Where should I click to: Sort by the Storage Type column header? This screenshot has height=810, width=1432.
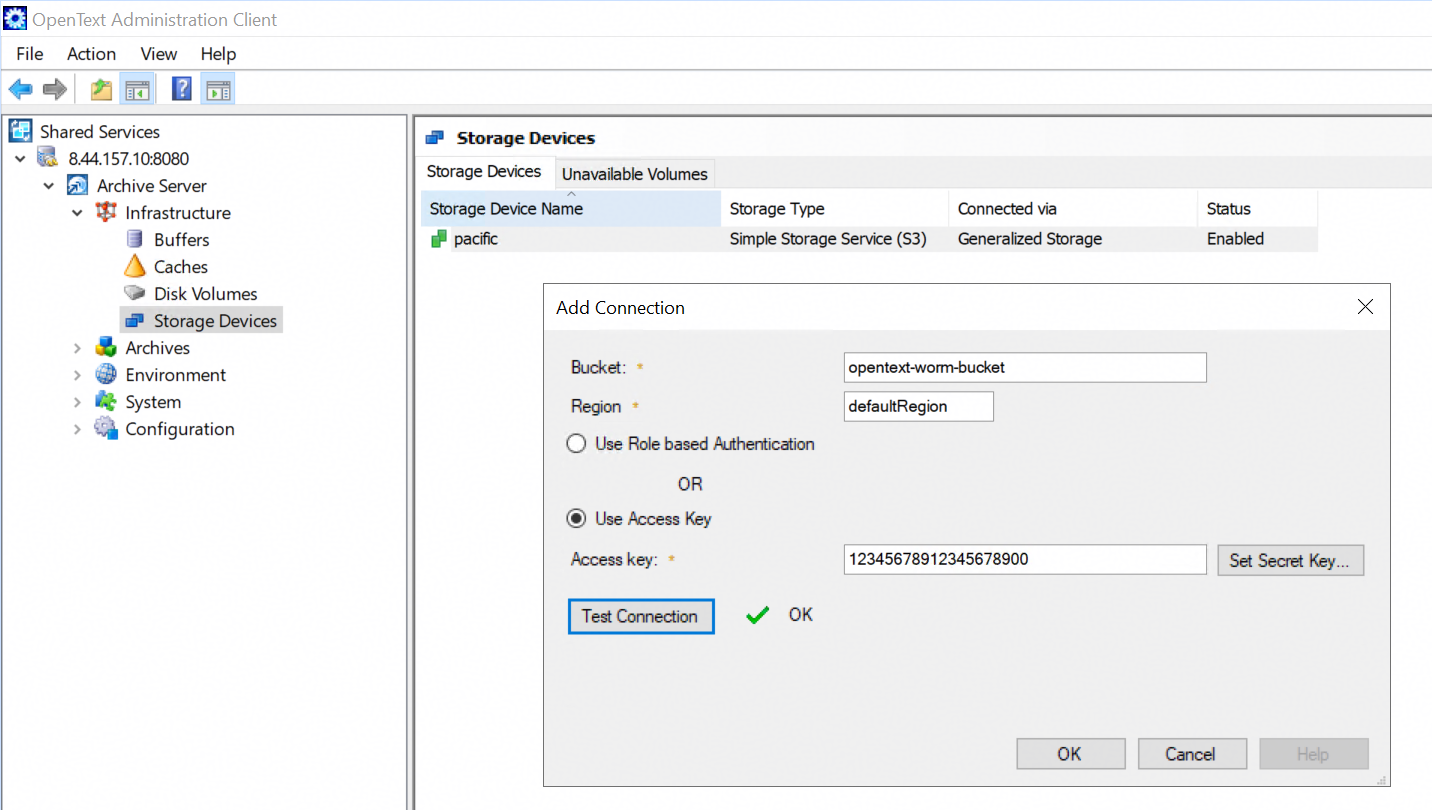[x=835, y=209]
